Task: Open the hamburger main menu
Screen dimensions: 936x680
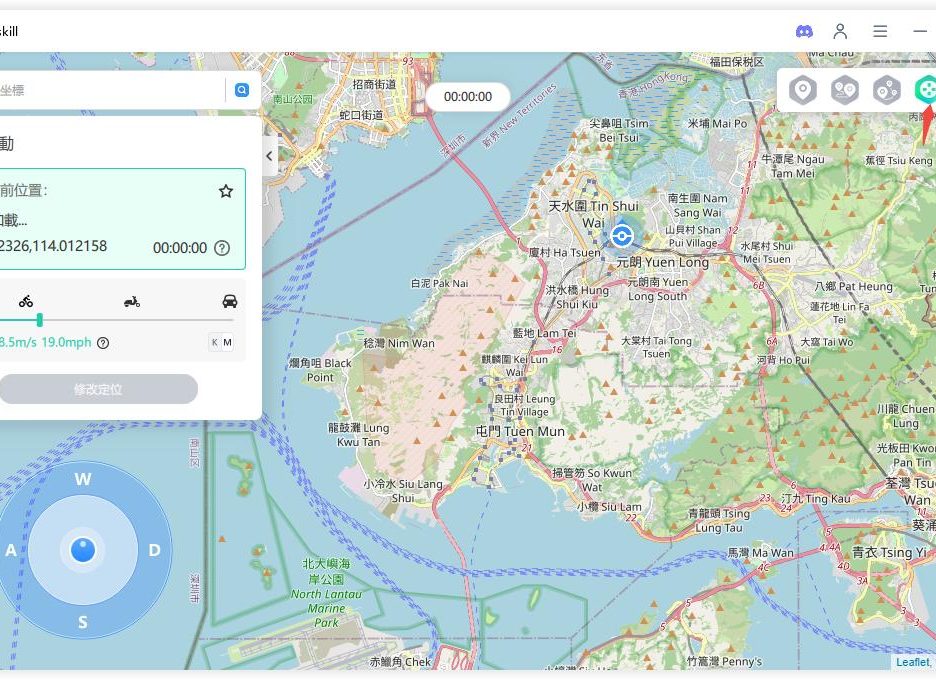Action: (x=880, y=31)
